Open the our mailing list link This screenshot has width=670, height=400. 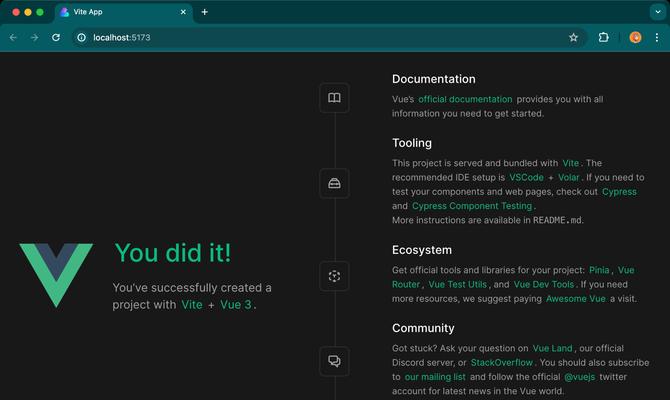[x=435, y=377]
